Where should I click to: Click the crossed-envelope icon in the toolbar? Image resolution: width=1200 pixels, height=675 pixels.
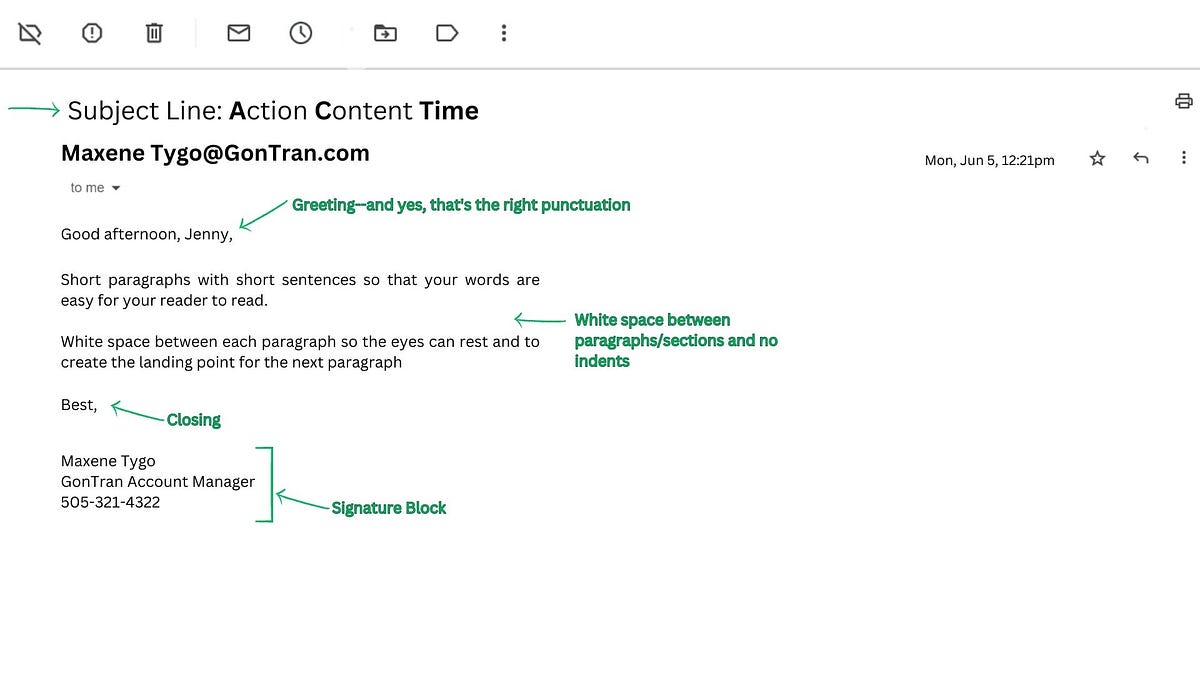pyautogui.click(x=30, y=32)
